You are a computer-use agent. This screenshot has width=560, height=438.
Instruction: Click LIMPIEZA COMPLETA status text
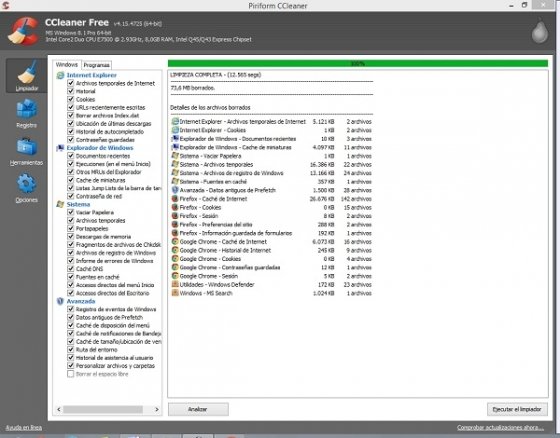(x=215, y=75)
